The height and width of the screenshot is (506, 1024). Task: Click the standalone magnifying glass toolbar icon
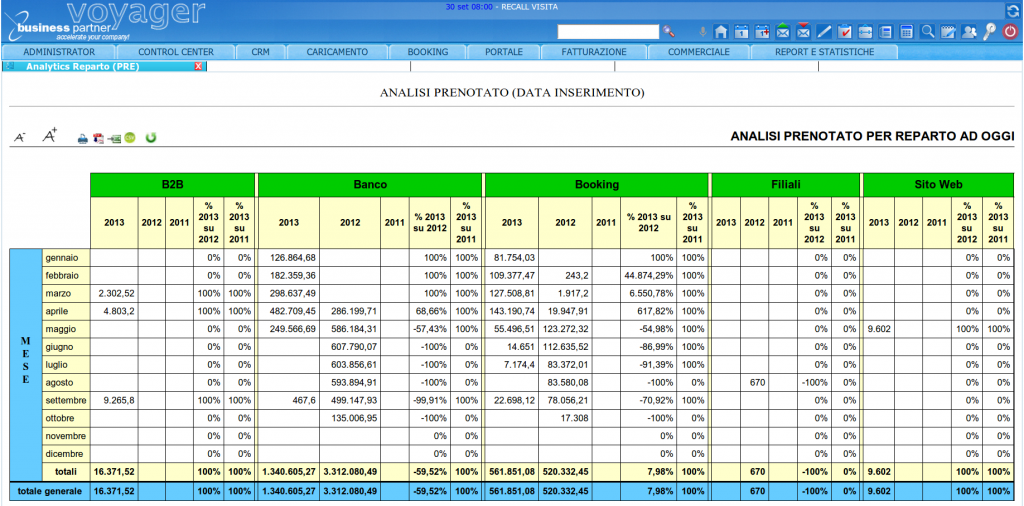[x=927, y=31]
